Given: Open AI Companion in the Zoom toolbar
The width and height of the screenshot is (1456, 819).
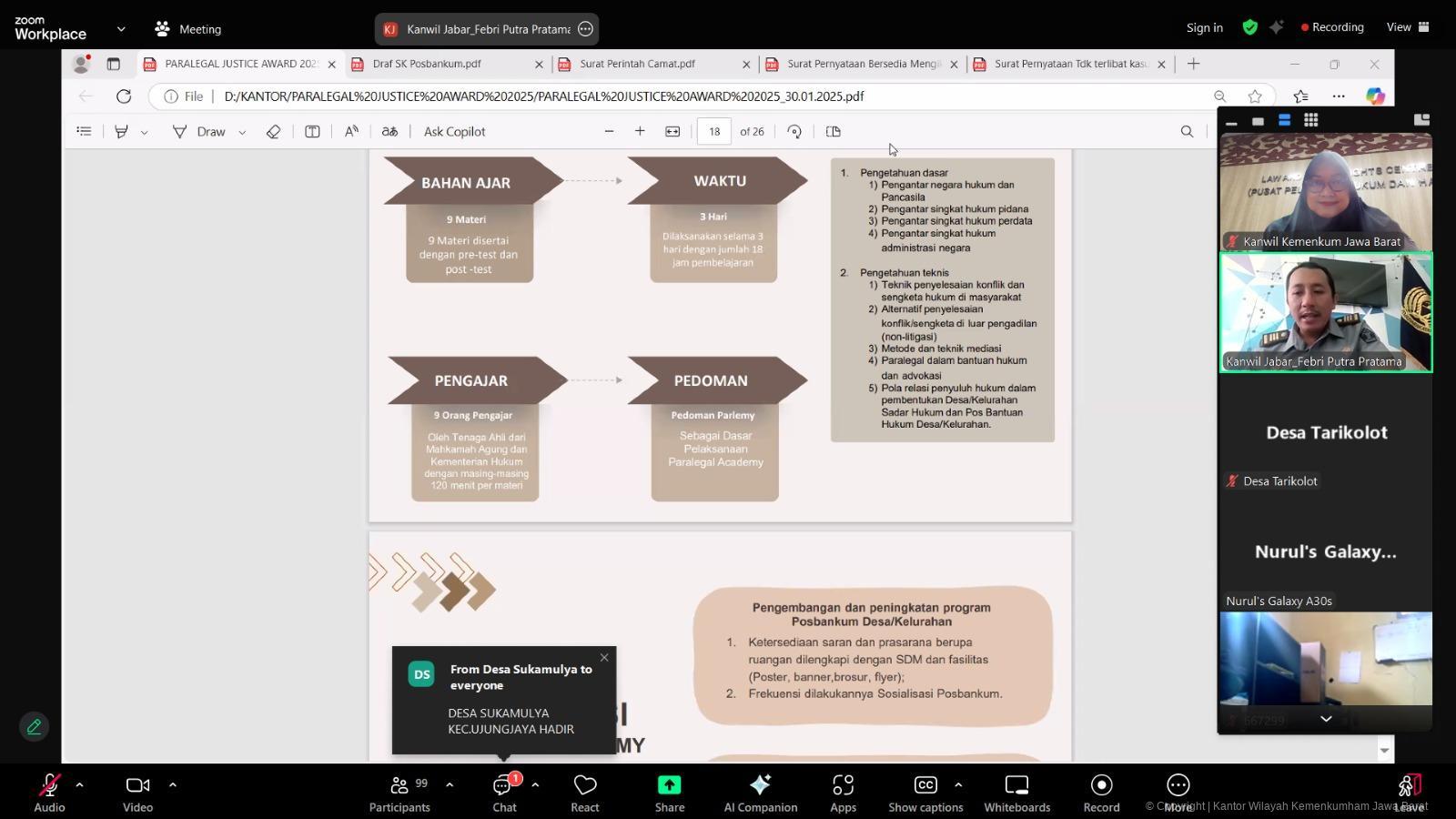Looking at the screenshot, I should pos(760,792).
